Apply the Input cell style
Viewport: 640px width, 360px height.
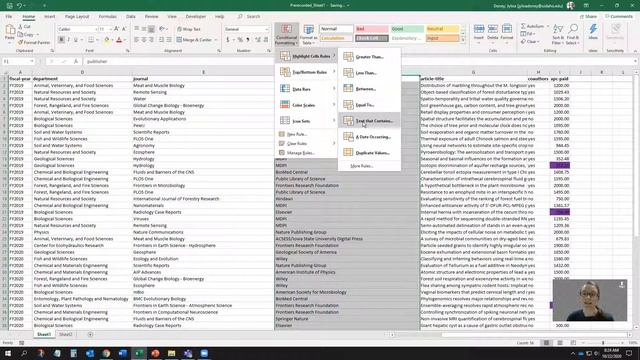point(442,38)
